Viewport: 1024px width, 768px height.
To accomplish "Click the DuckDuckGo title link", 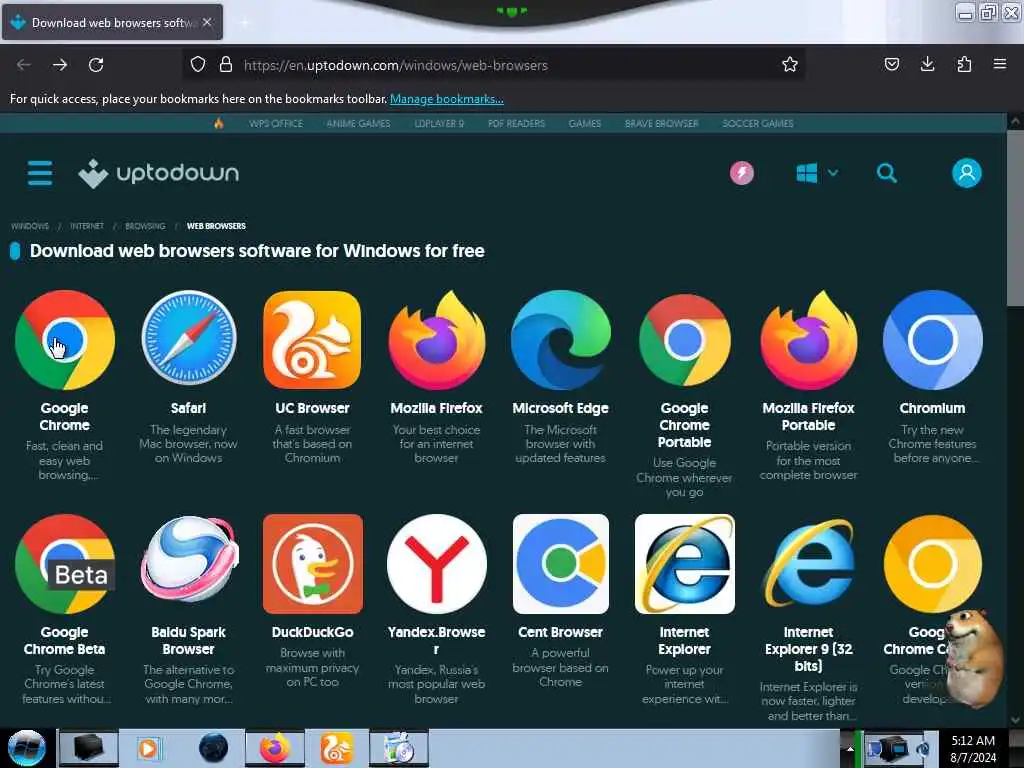I will pyautogui.click(x=312, y=632).
